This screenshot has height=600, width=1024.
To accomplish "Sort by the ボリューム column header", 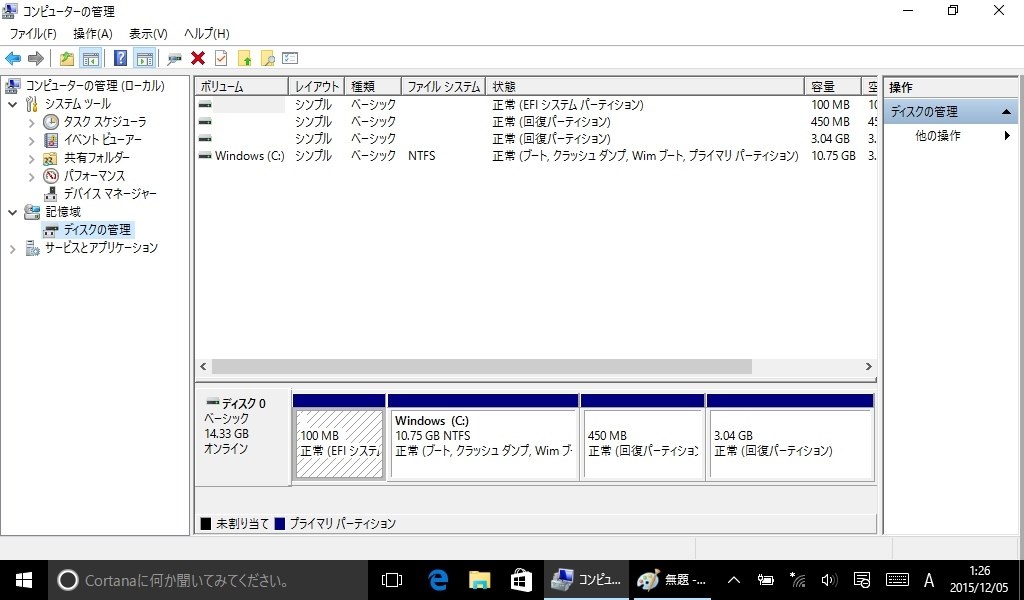I will pyautogui.click(x=242, y=86).
